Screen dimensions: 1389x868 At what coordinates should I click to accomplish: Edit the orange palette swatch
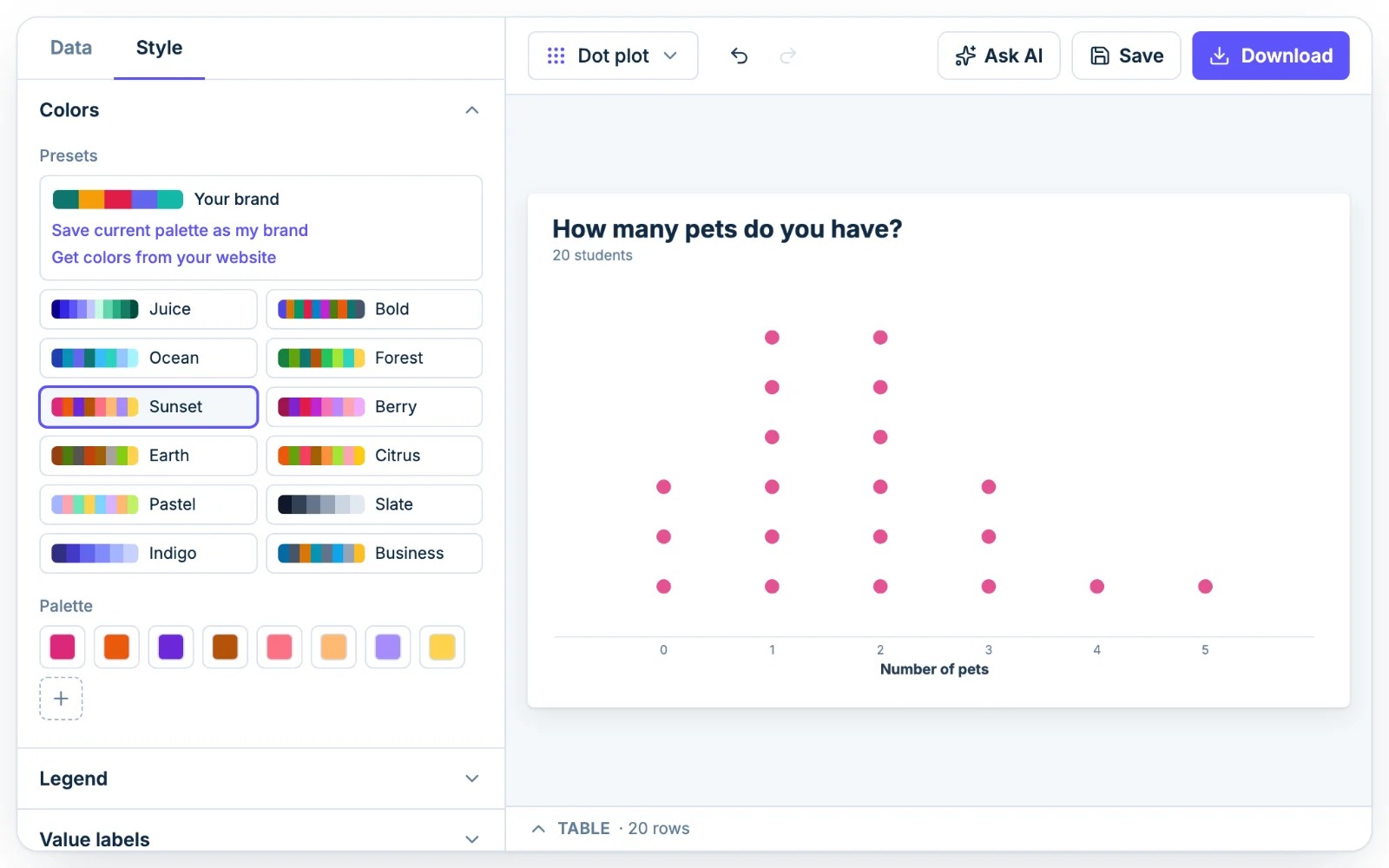[116, 647]
